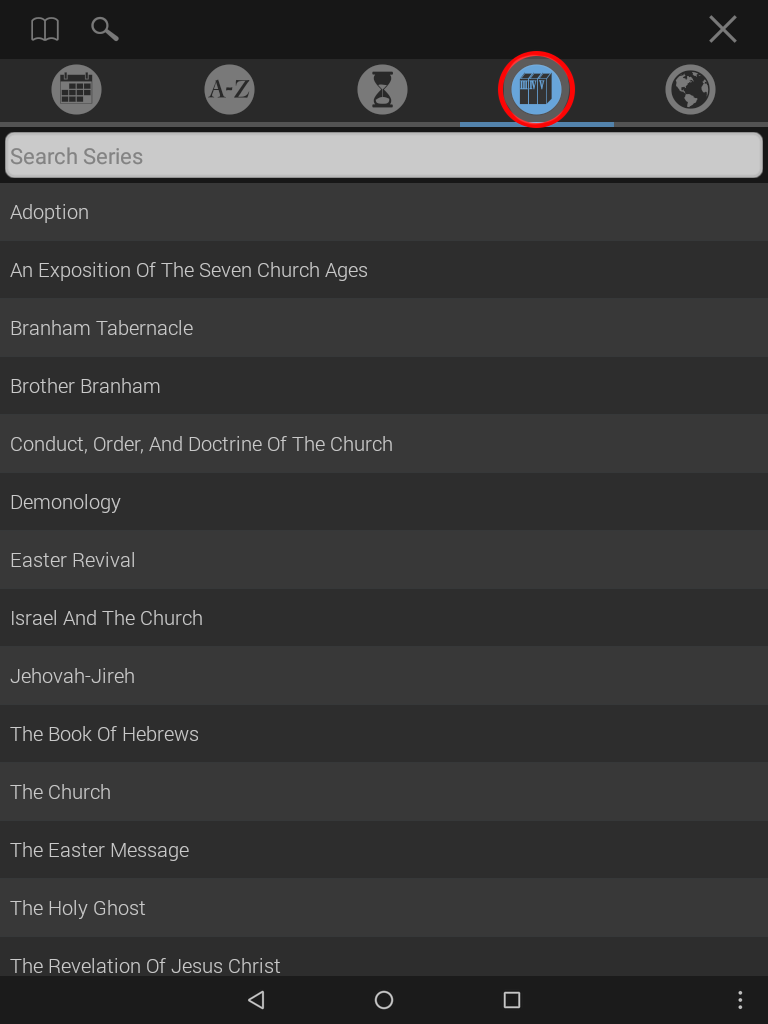Open the Adoption series
Screen dimensions: 768x1024
(384, 212)
